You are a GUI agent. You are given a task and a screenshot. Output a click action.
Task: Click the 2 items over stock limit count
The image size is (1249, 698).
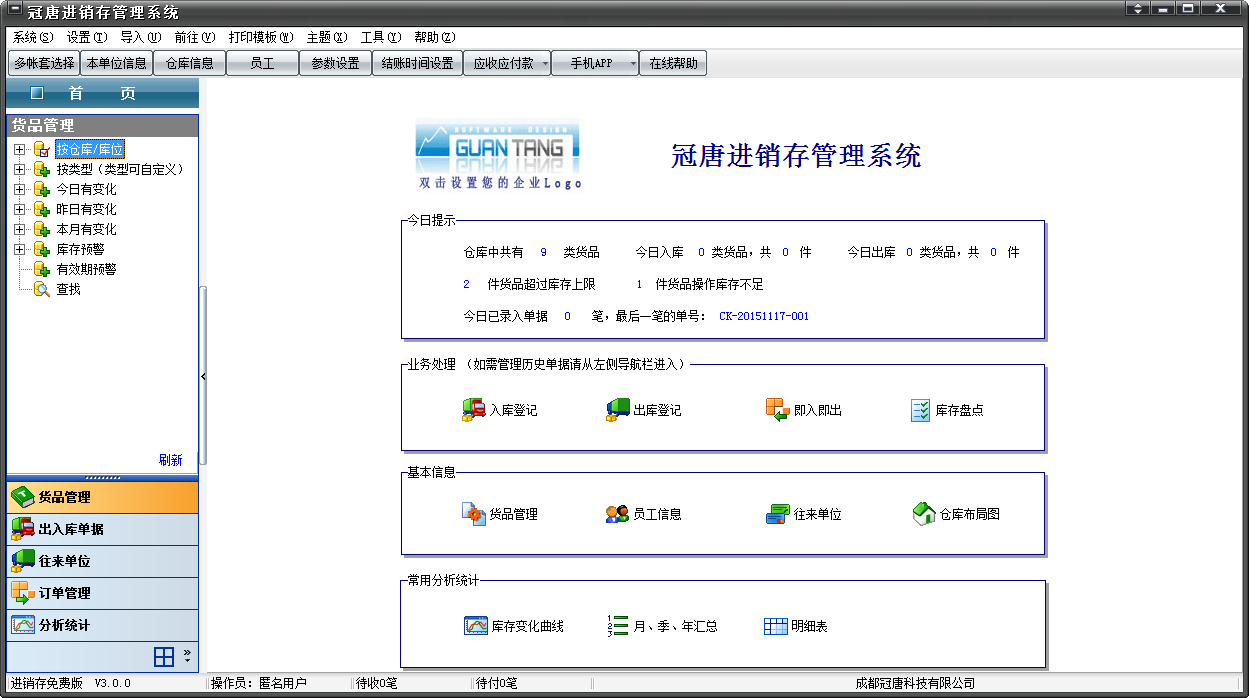click(x=466, y=284)
